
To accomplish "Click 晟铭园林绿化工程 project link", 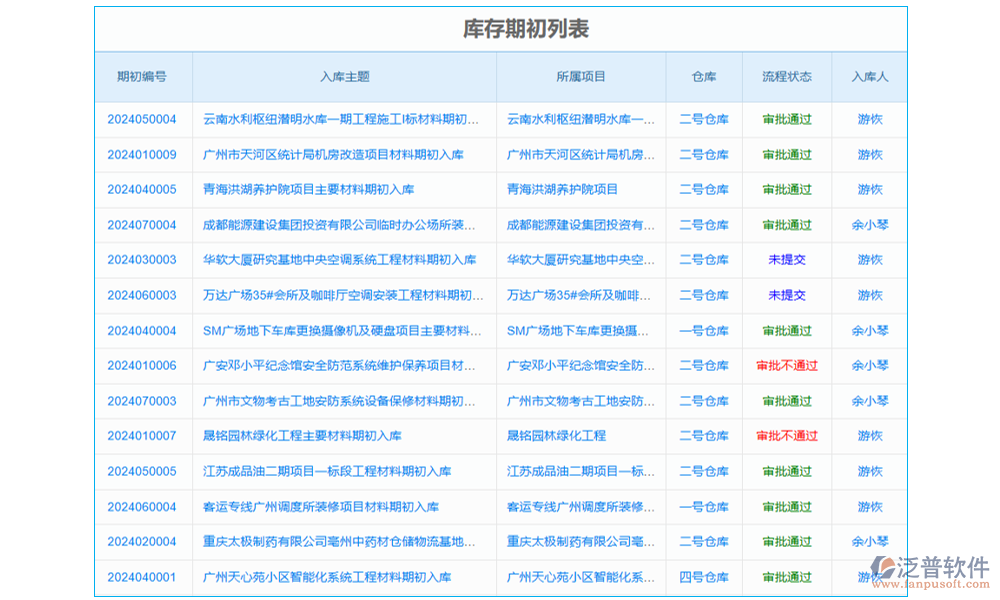I will 557,436.
